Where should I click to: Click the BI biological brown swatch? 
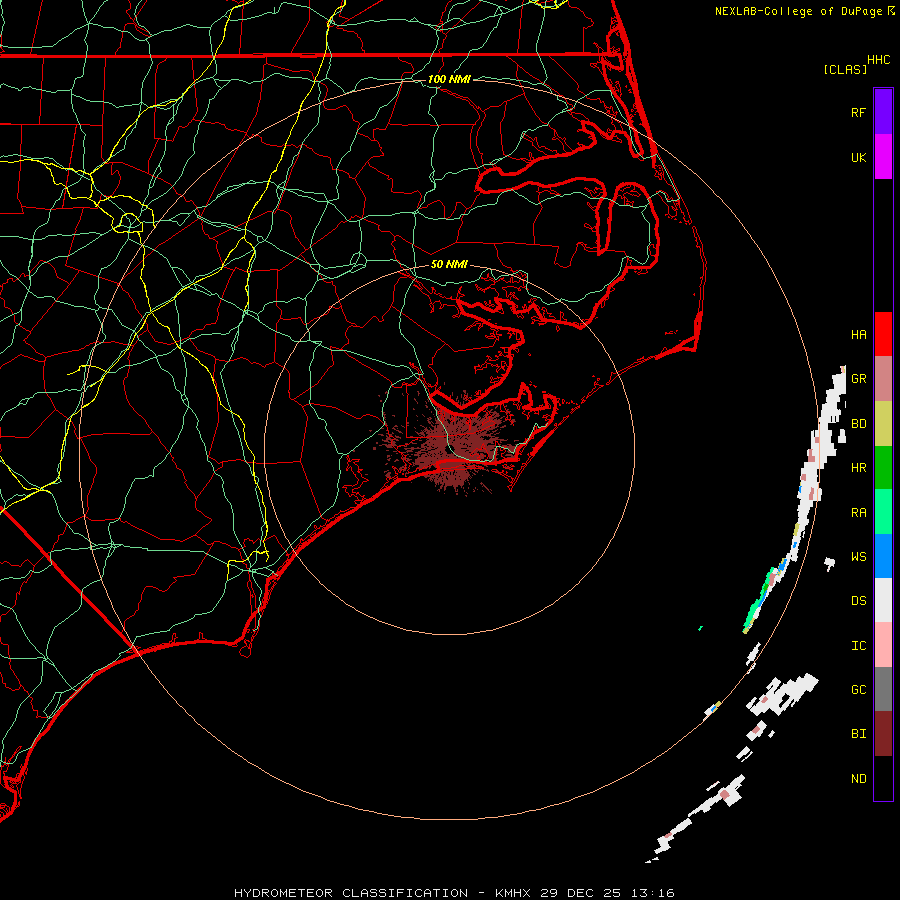[x=883, y=734]
